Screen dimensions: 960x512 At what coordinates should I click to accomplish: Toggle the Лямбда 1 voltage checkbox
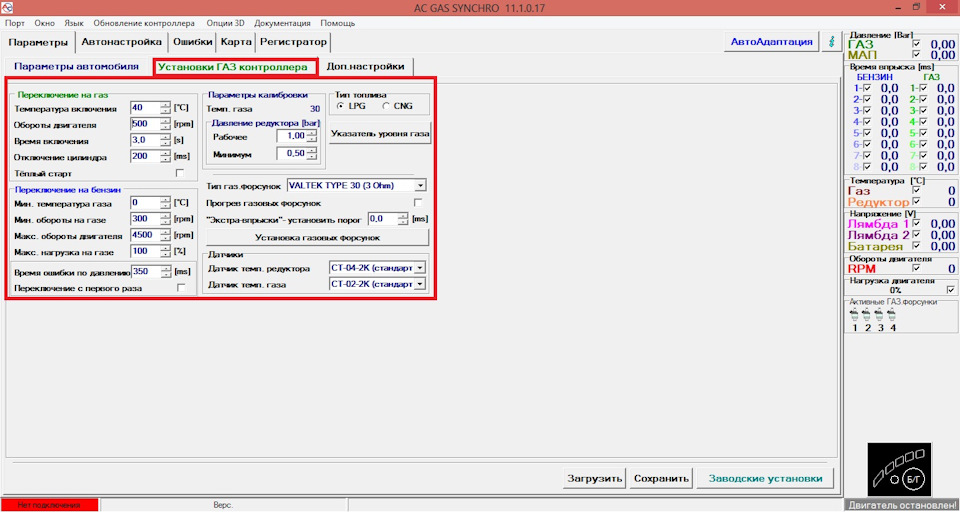(917, 224)
